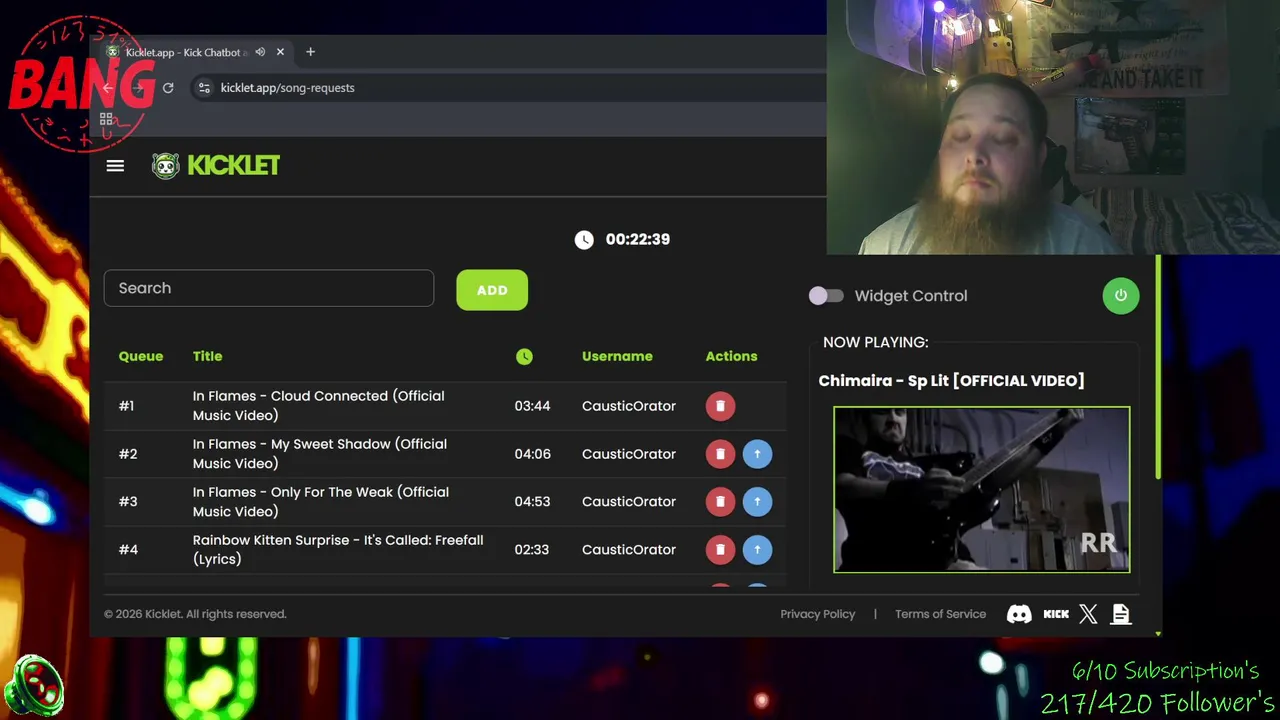1280x720 pixels.
Task: Click the Chimaira now playing video thumbnail
Action: [x=982, y=489]
